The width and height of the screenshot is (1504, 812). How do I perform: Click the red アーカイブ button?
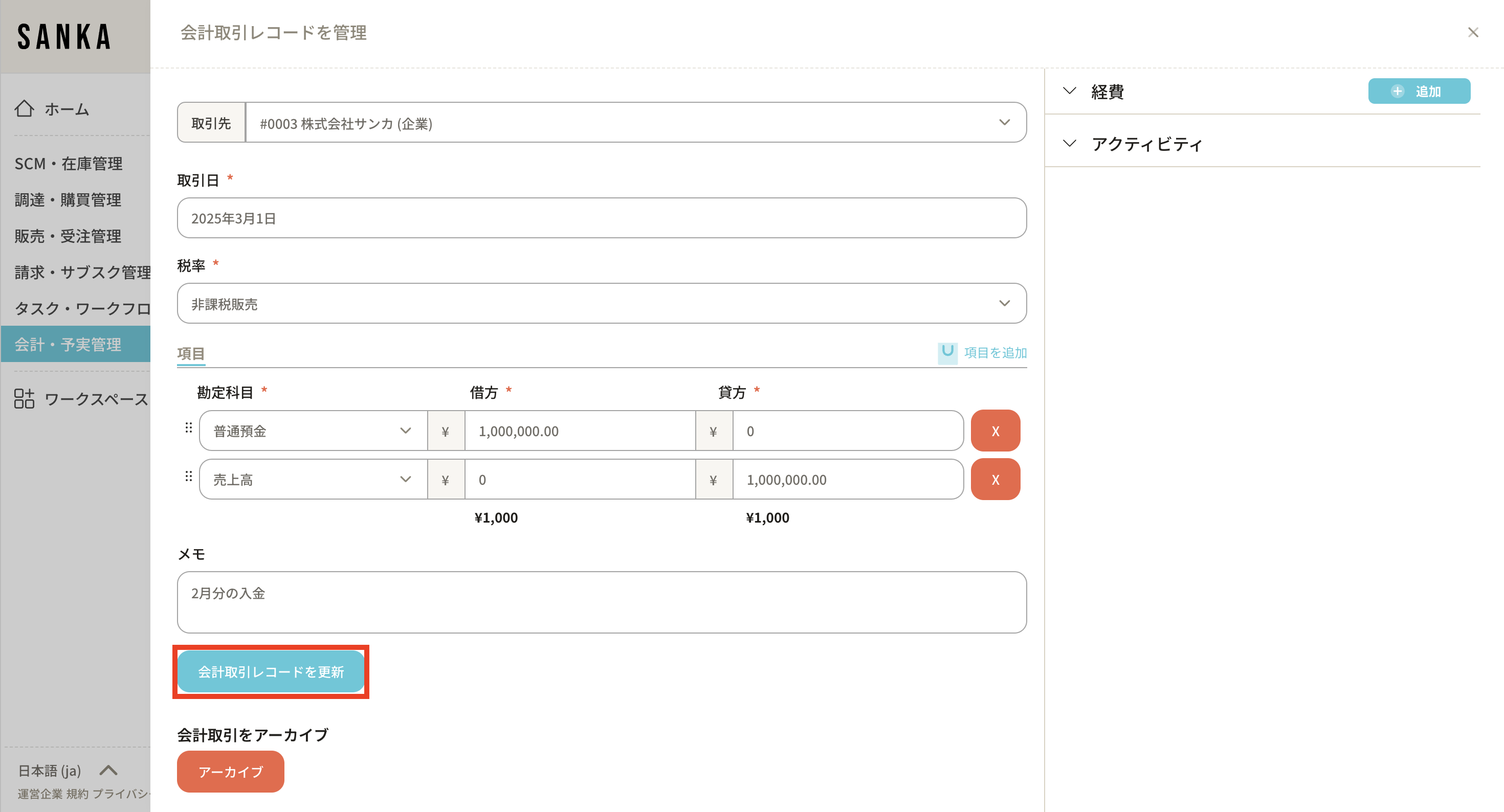pos(230,771)
